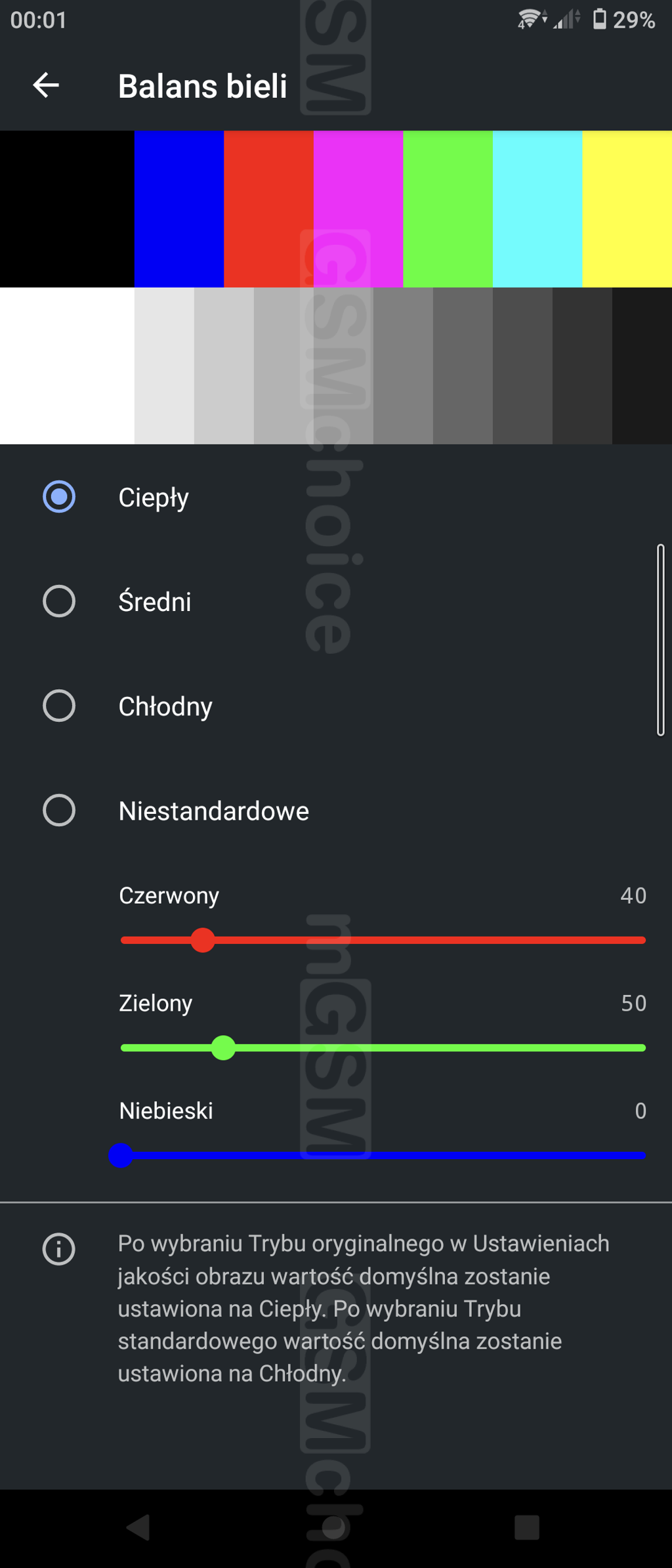This screenshot has height=1568, width=672.
Task: Tap the Balans bieli title
Action: (x=203, y=86)
